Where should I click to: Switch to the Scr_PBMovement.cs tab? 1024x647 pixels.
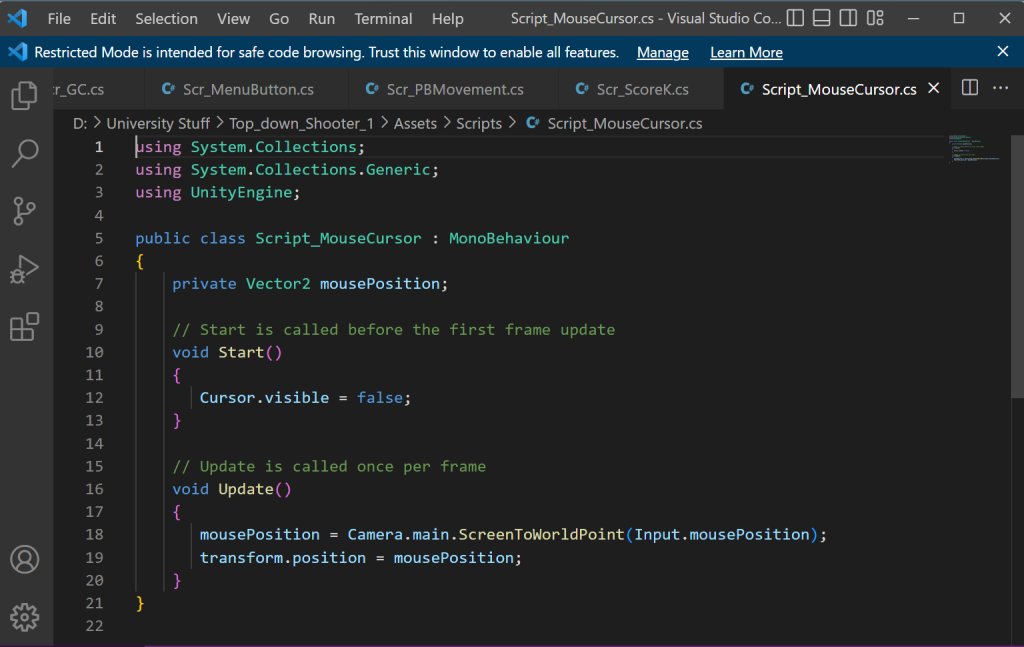click(x=455, y=89)
